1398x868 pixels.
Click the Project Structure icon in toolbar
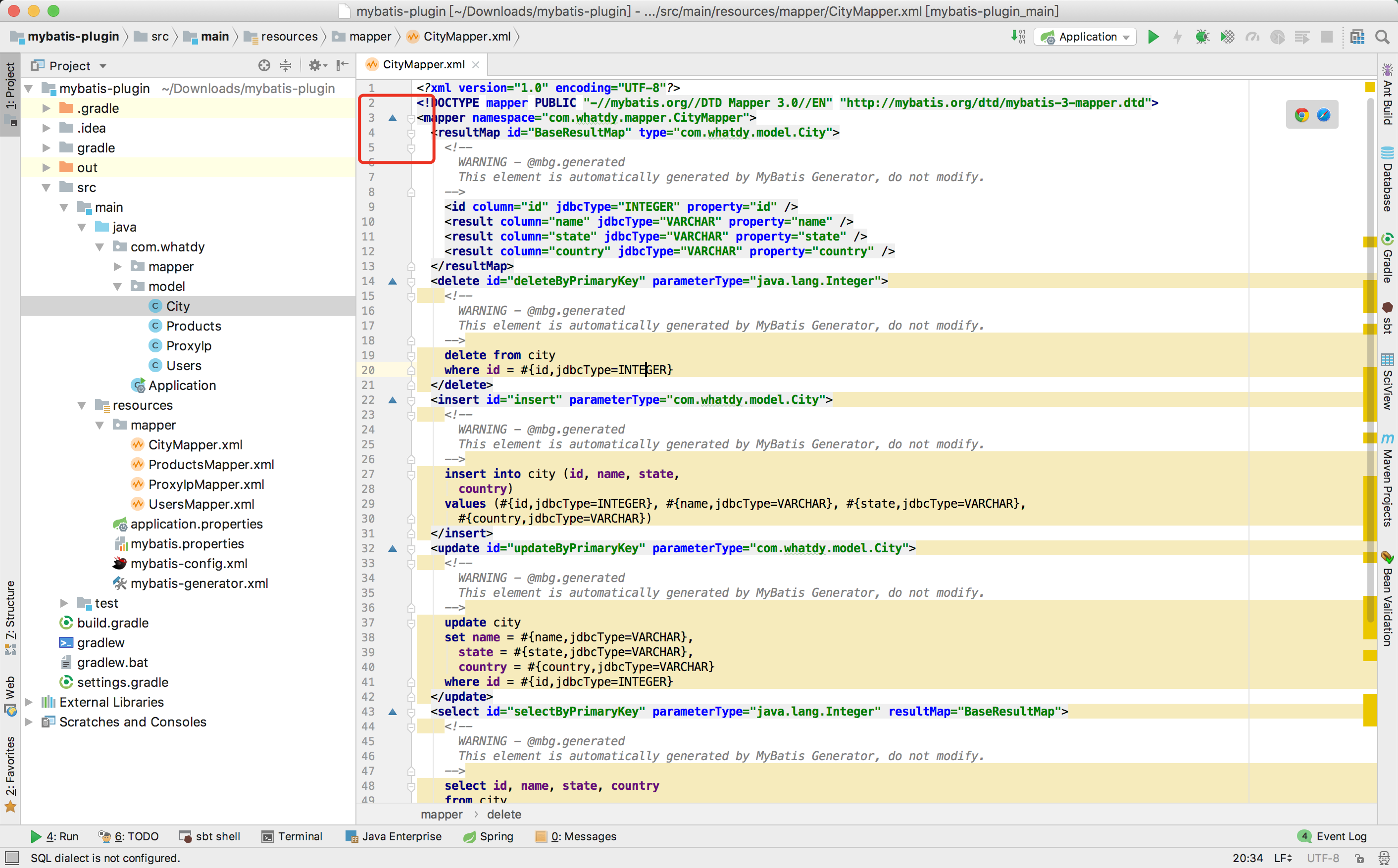[1357, 37]
